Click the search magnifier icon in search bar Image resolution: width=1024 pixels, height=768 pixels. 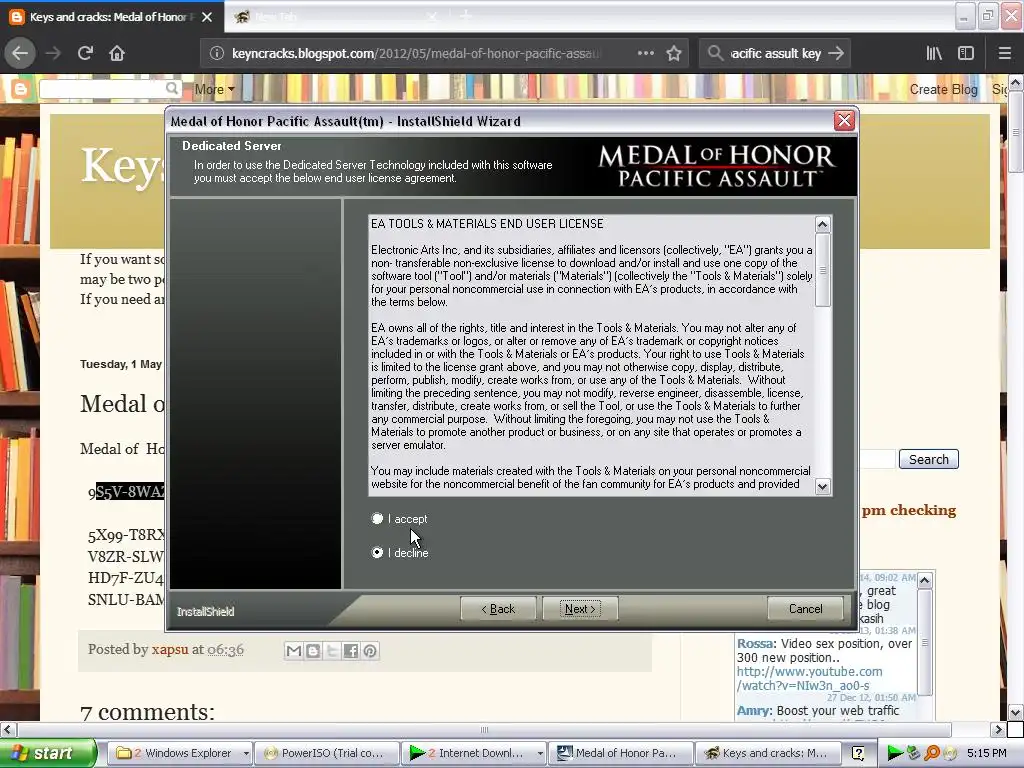coord(716,53)
